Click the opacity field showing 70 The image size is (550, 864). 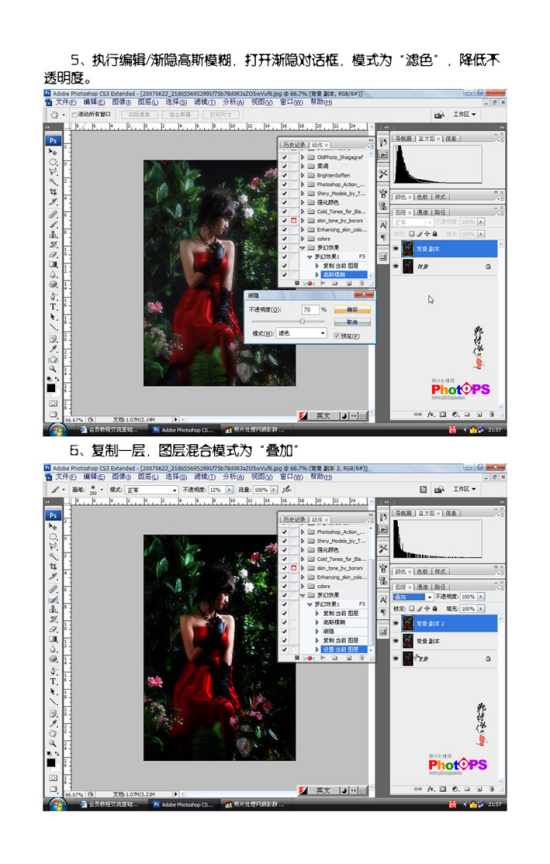tap(310, 310)
